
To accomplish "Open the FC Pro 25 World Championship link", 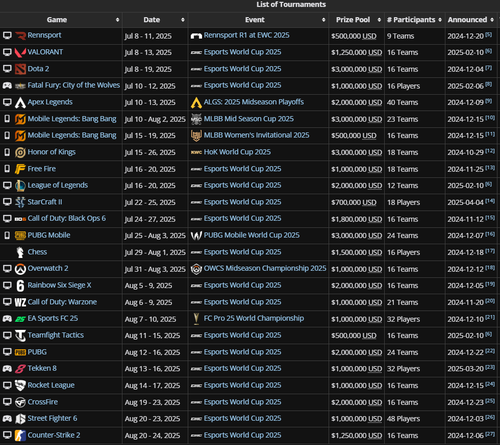I will (x=254, y=318).
